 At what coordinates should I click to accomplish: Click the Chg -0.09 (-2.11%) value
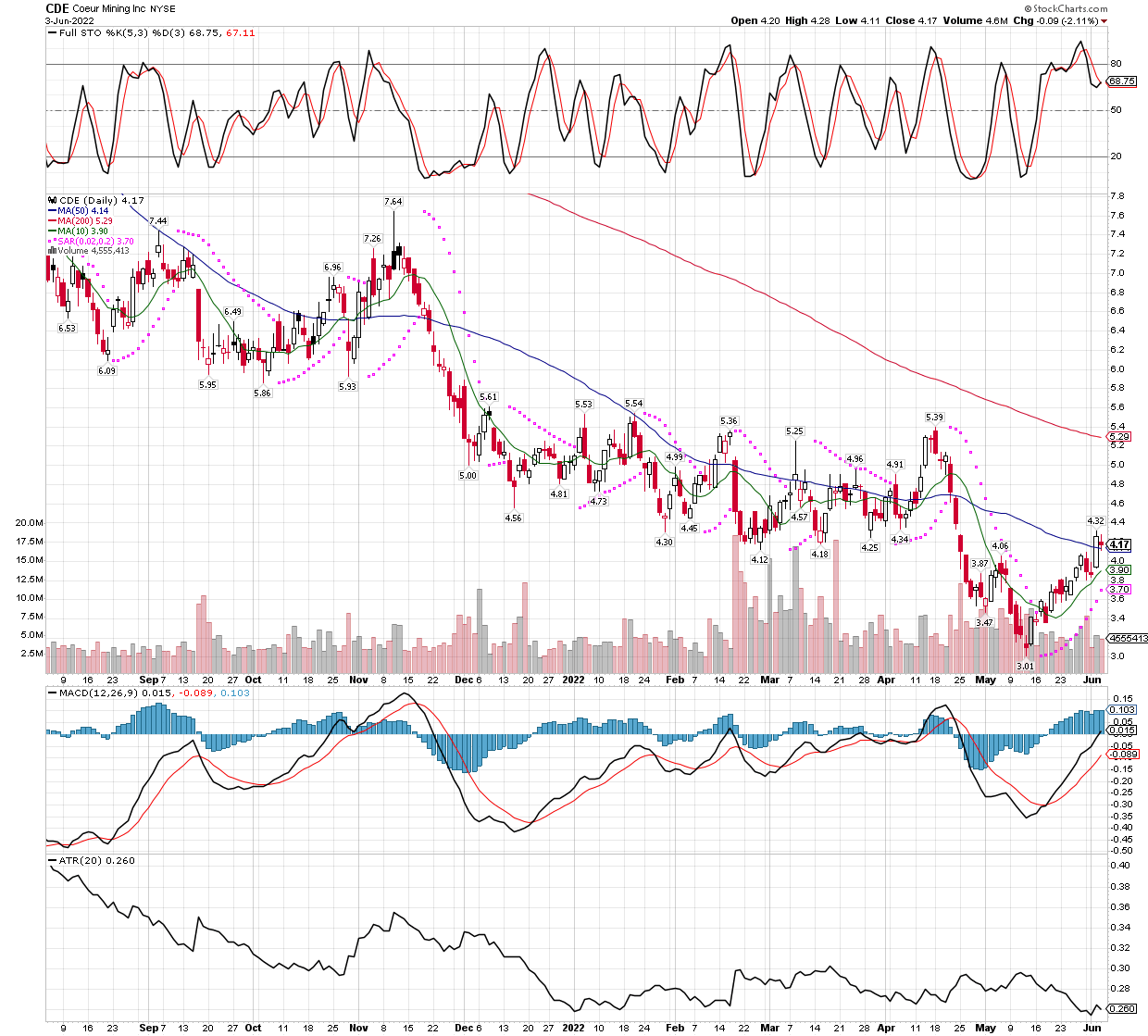point(1055,20)
